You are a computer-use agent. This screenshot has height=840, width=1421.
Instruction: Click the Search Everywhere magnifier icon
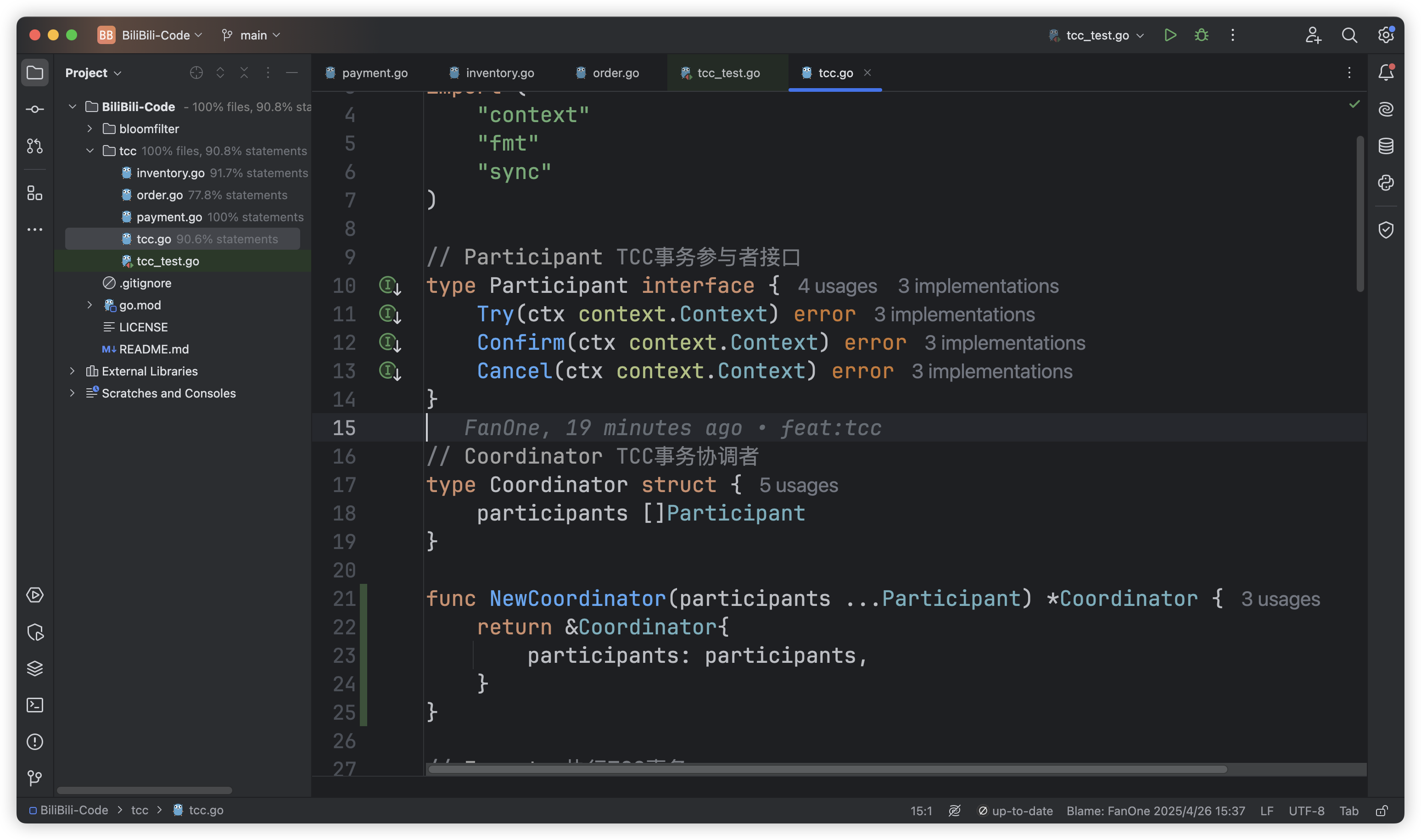pyautogui.click(x=1349, y=35)
